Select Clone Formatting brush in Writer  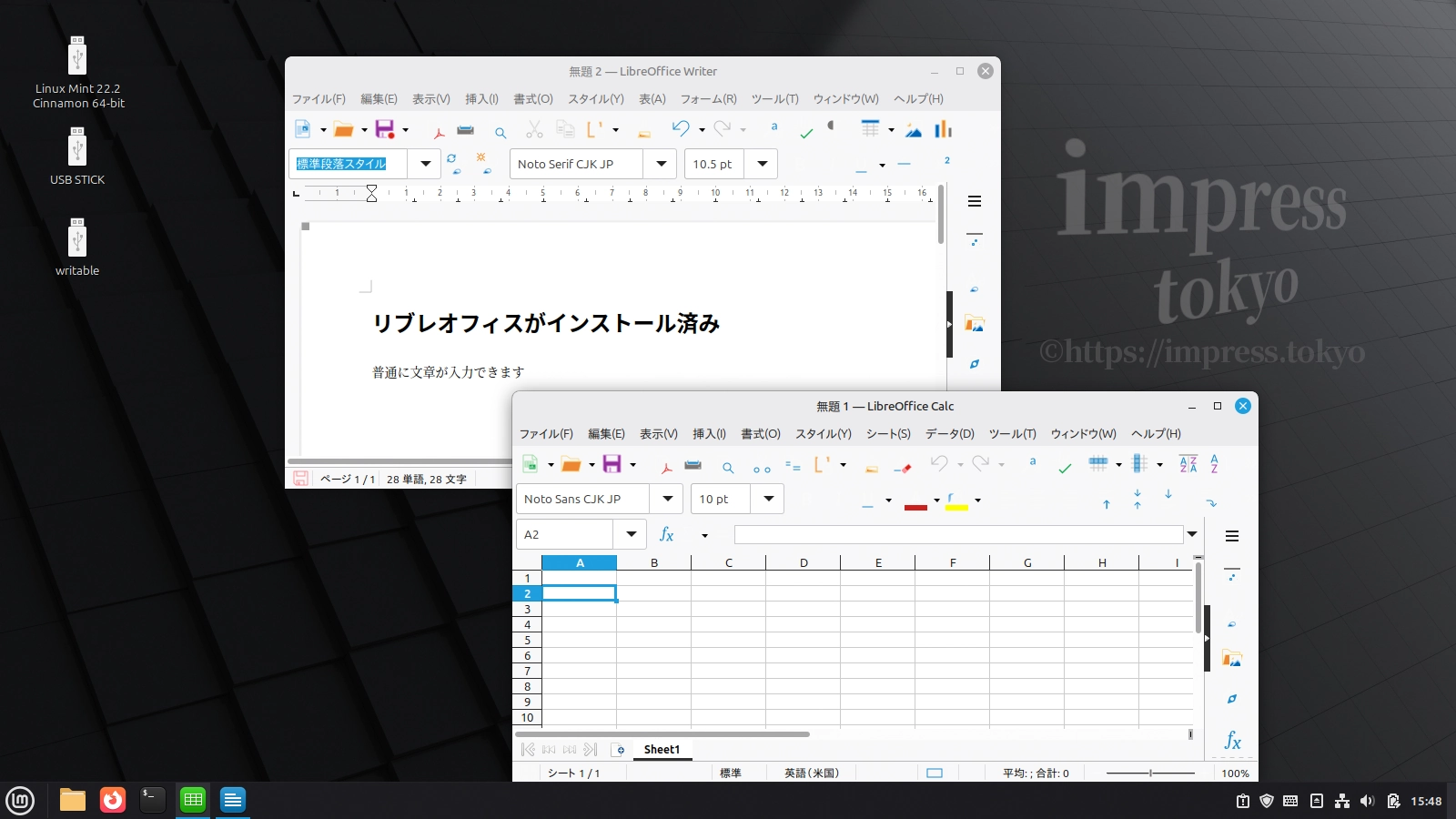(644, 133)
